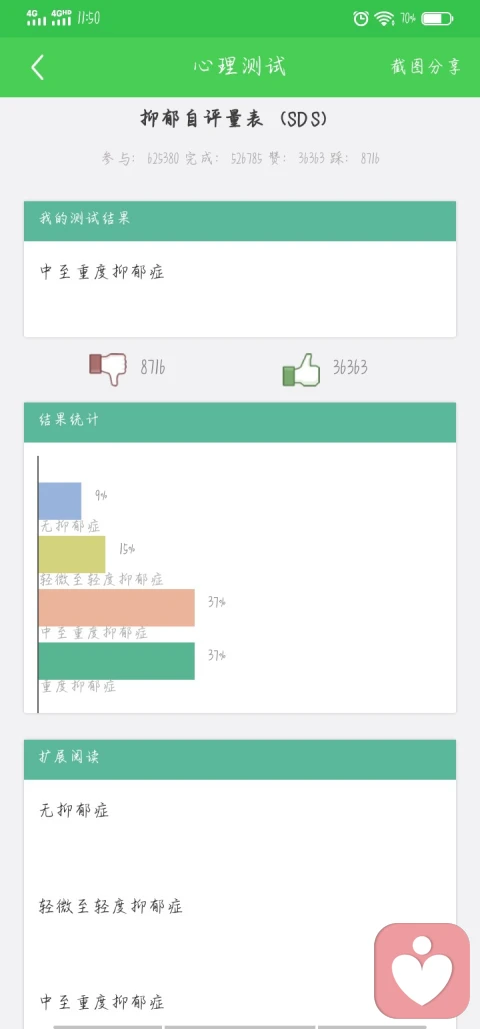Tap the thumbs-down dislike icon

point(108,368)
